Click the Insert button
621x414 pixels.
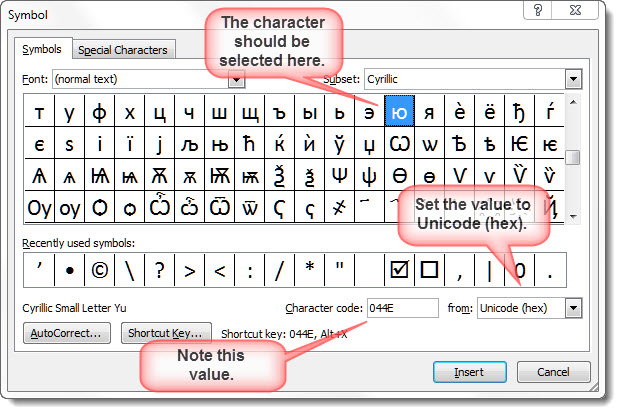[x=469, y=371]
